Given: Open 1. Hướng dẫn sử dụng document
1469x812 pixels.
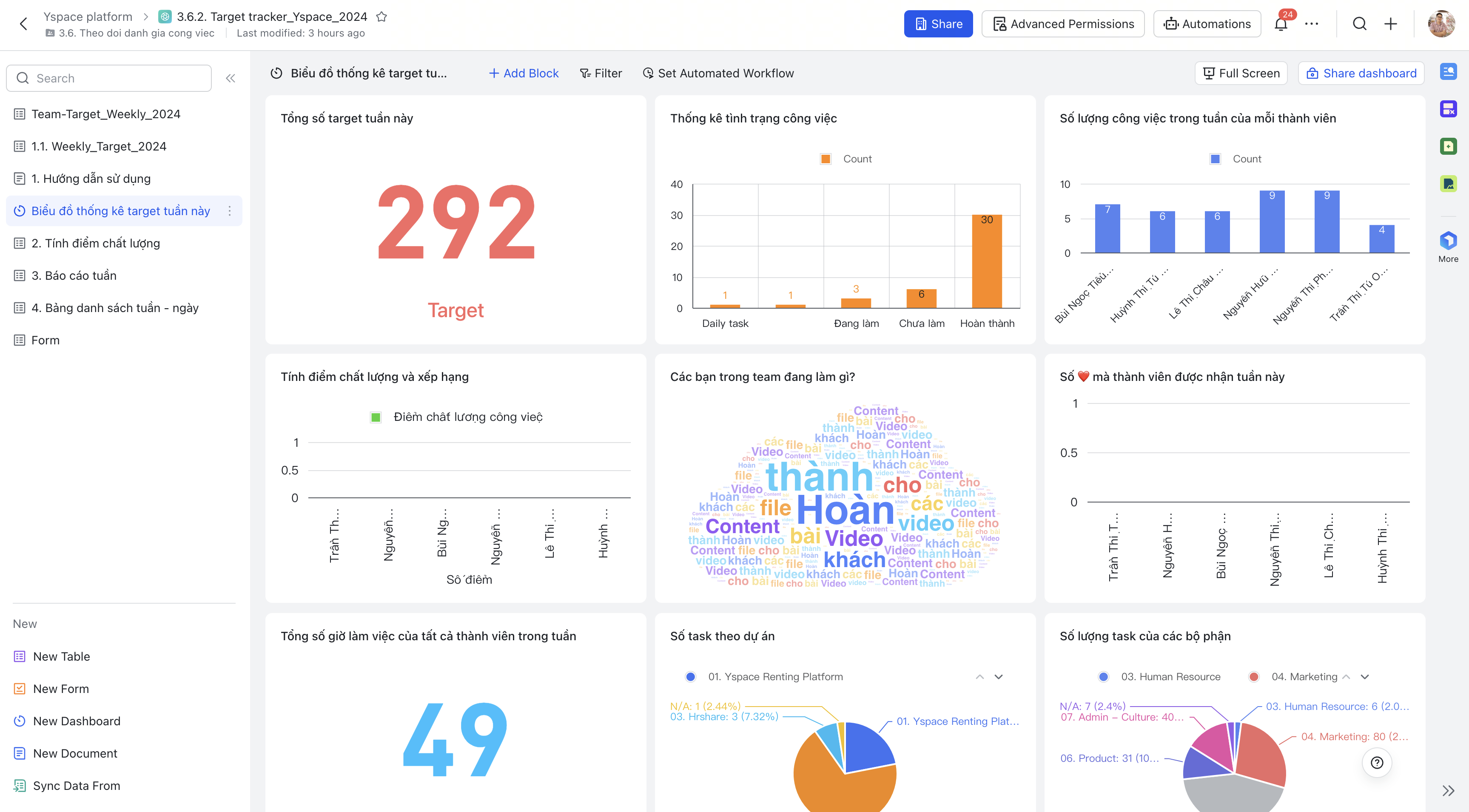Looking at the screenshot, I should tap(124, 179).
